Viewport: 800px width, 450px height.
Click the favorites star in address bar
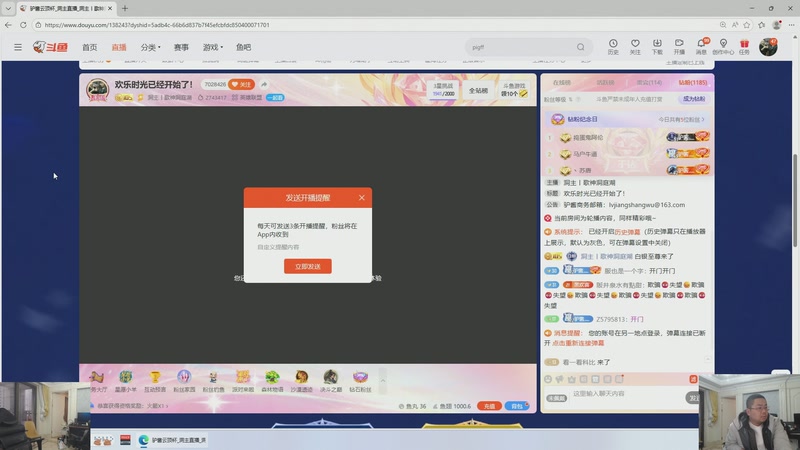tap(747, 24)
